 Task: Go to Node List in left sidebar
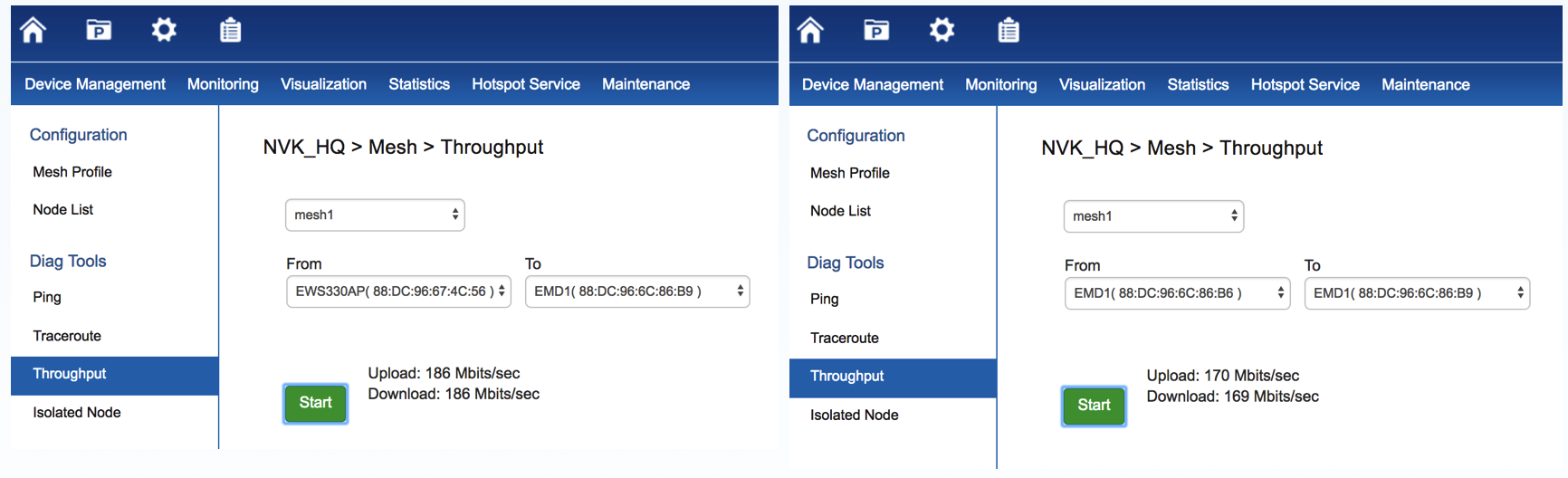(x=63, y=209)
